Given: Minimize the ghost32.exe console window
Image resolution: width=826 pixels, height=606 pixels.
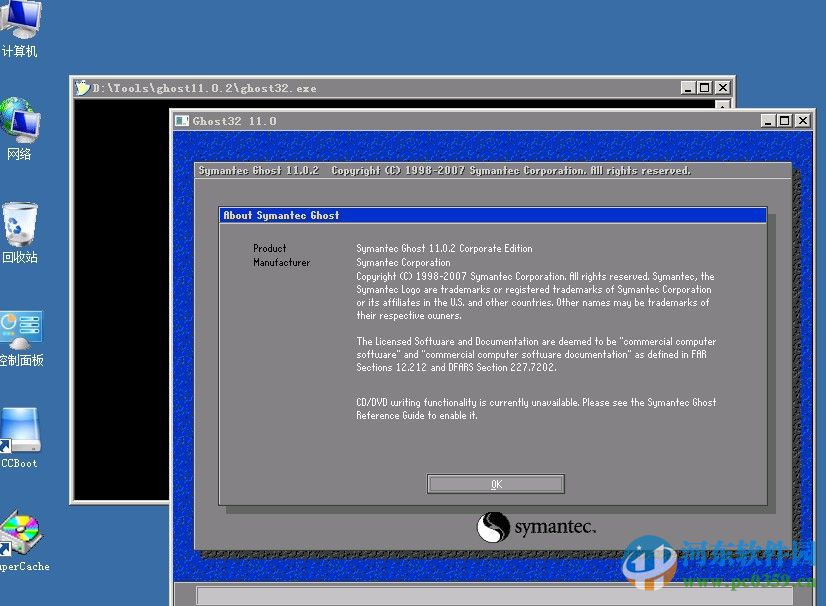Looking at the screenshot, I should pos(687,87).
